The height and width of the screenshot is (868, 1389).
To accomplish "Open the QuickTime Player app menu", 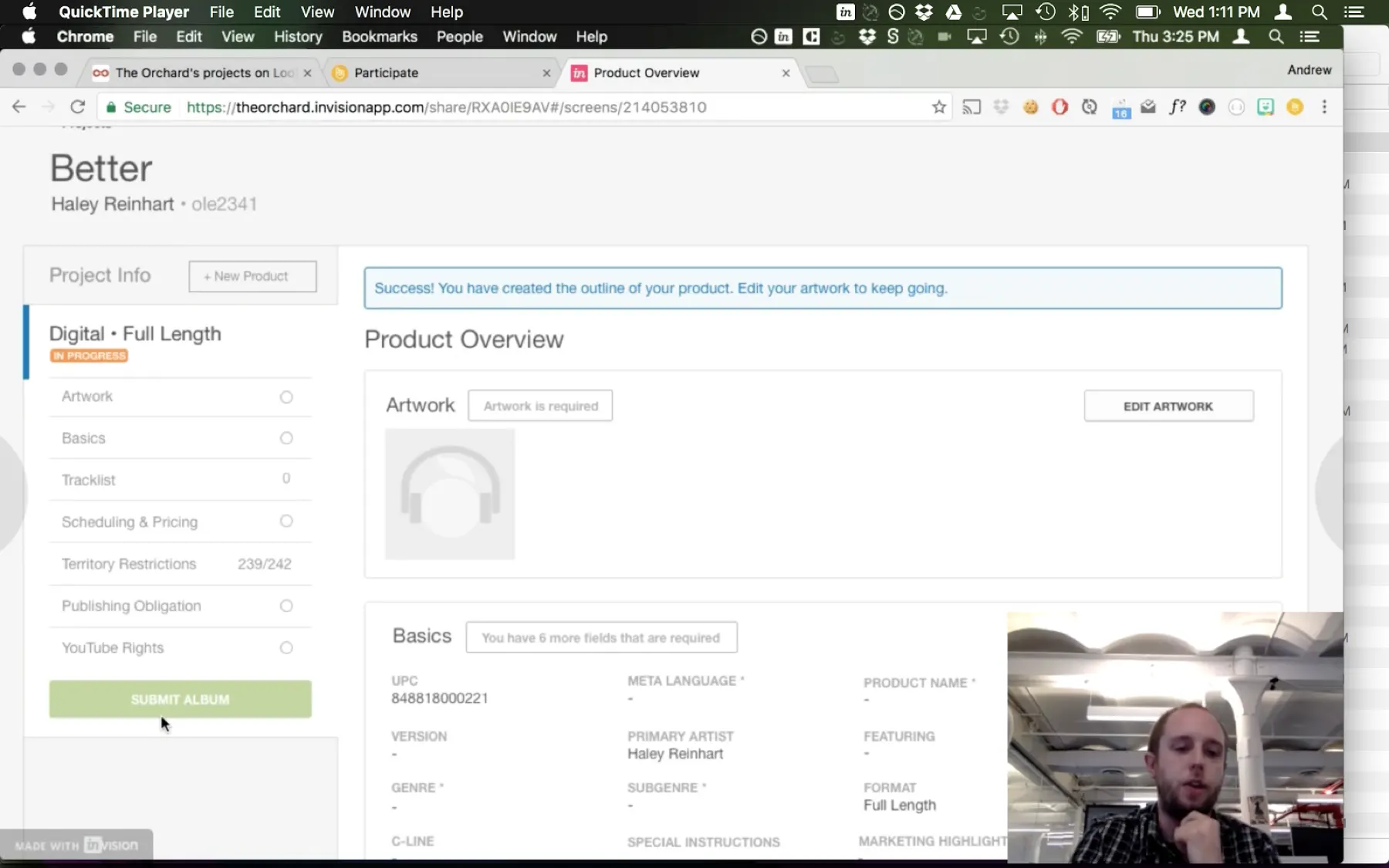I will [x=123, y=12].
